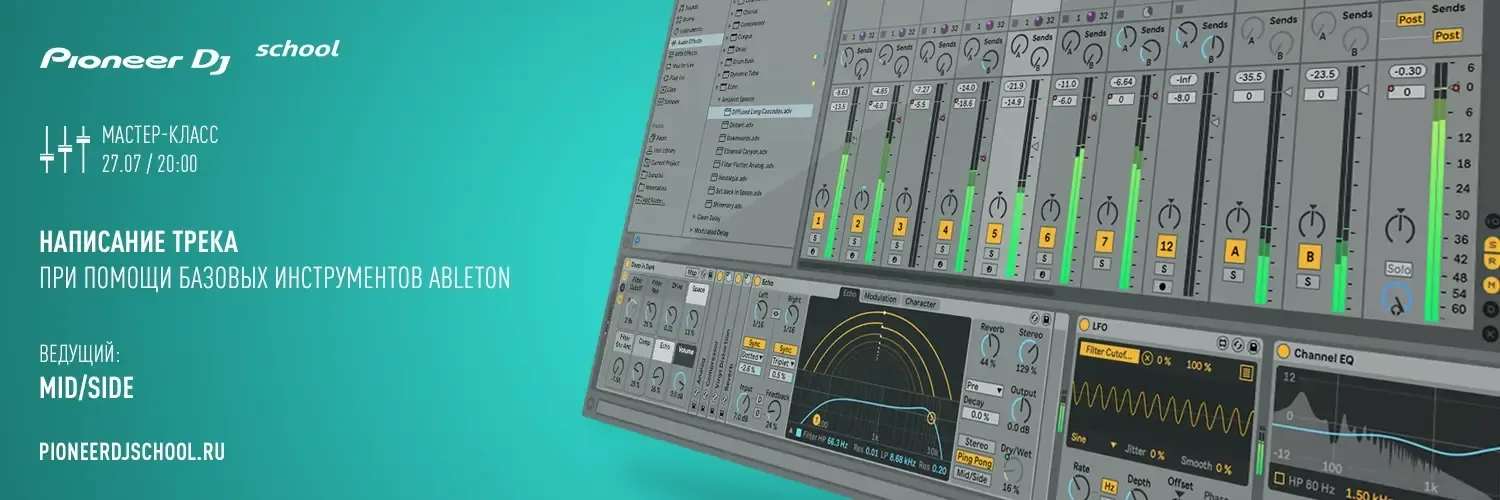
Task: Toggle the S sends section selector
Action: click(x=1491, y=244)
